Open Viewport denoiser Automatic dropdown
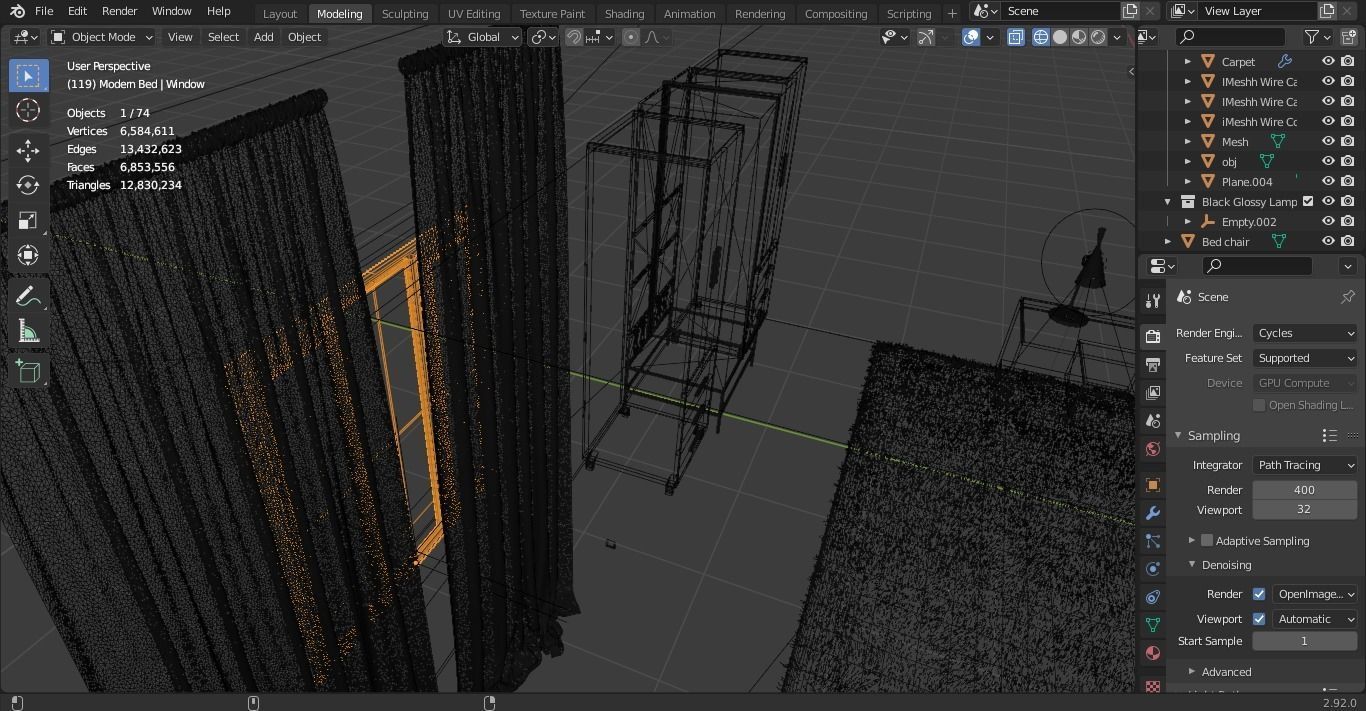 pos(1315,619)
